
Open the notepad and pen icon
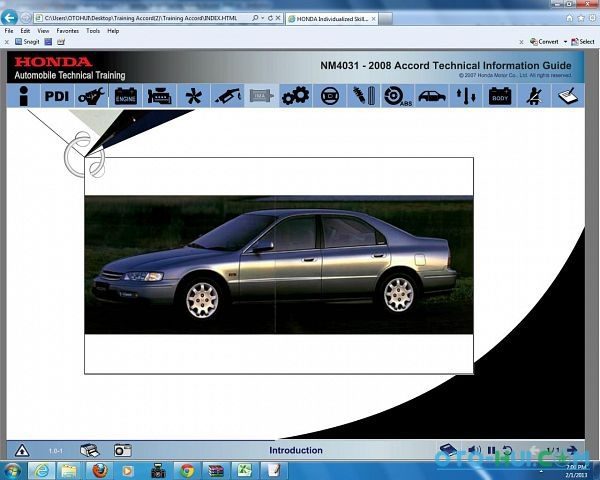point(568,96)
